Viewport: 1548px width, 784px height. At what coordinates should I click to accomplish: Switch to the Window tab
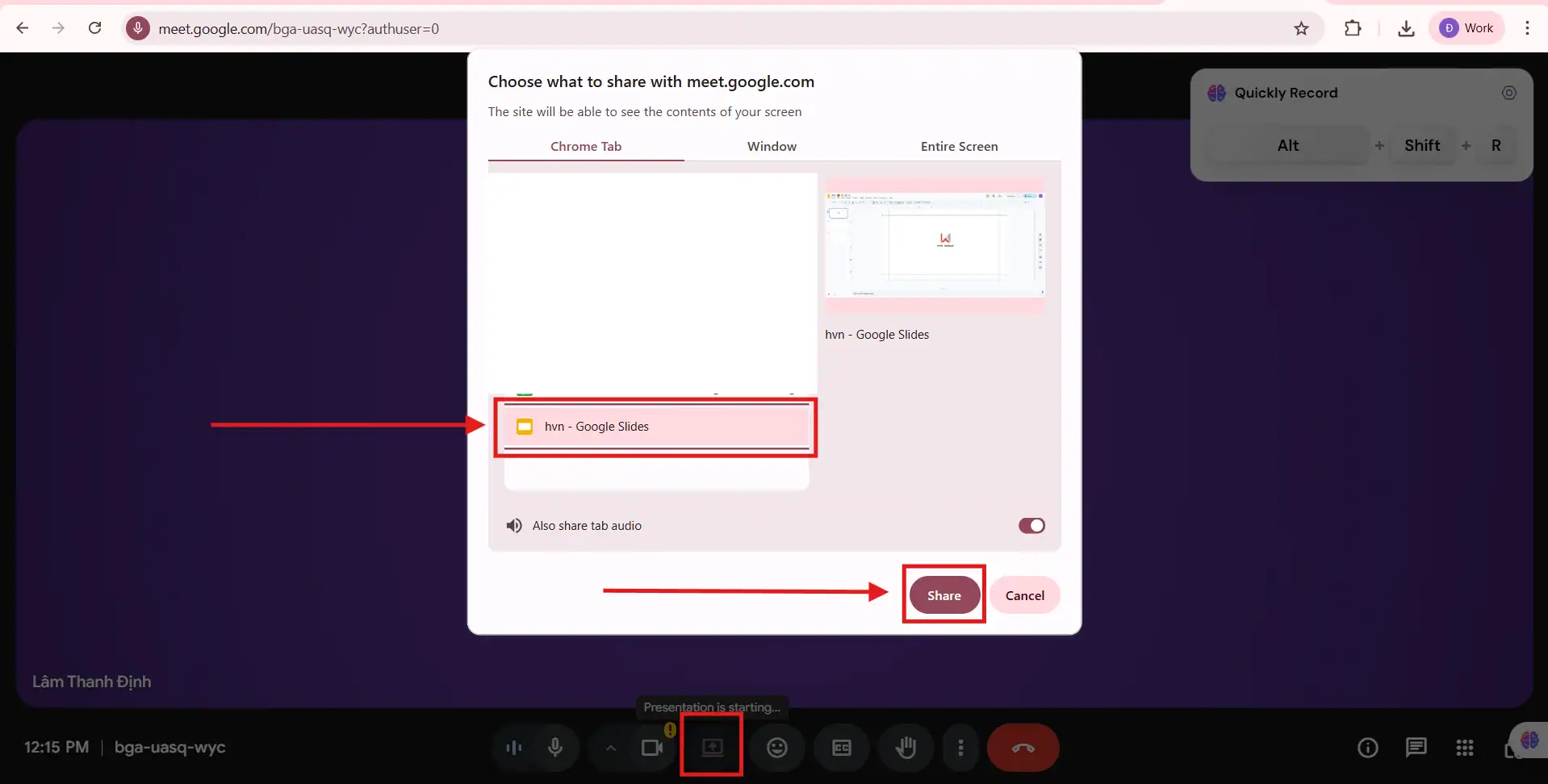(772, 146)
